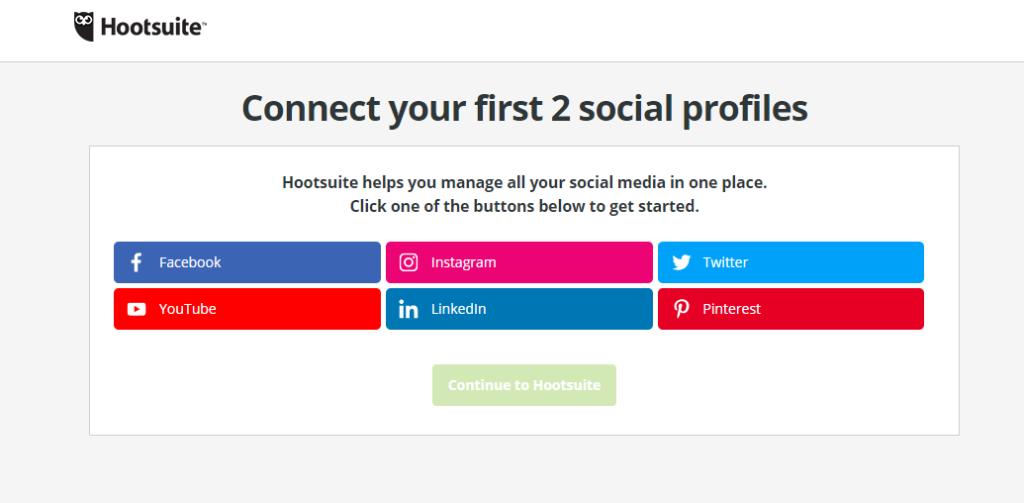The image size is (1024, 503).
Task: Click the Pinterest 'P' icon
Action: point(681,309)
